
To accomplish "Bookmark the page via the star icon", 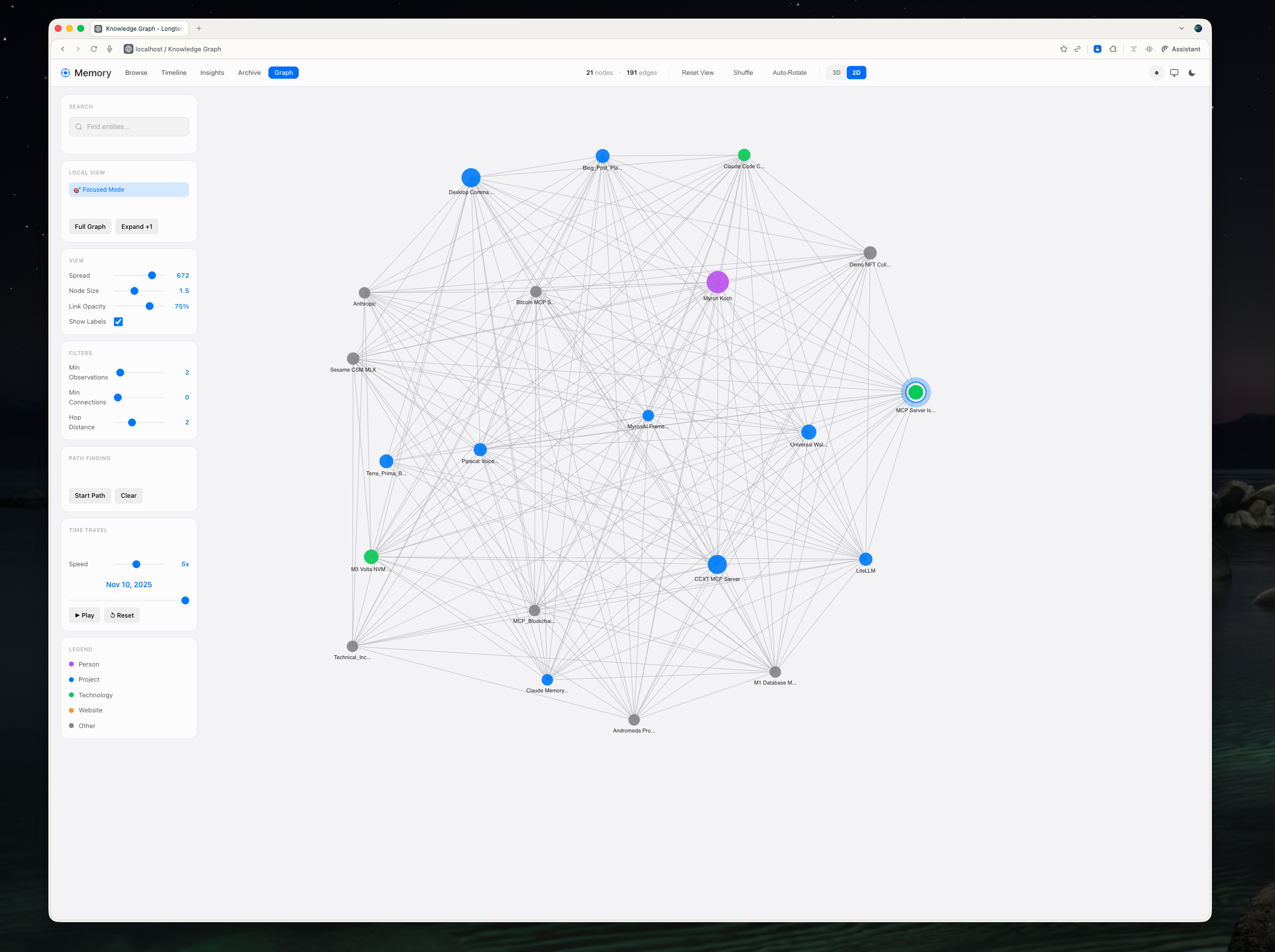I will coord(1064,49).
